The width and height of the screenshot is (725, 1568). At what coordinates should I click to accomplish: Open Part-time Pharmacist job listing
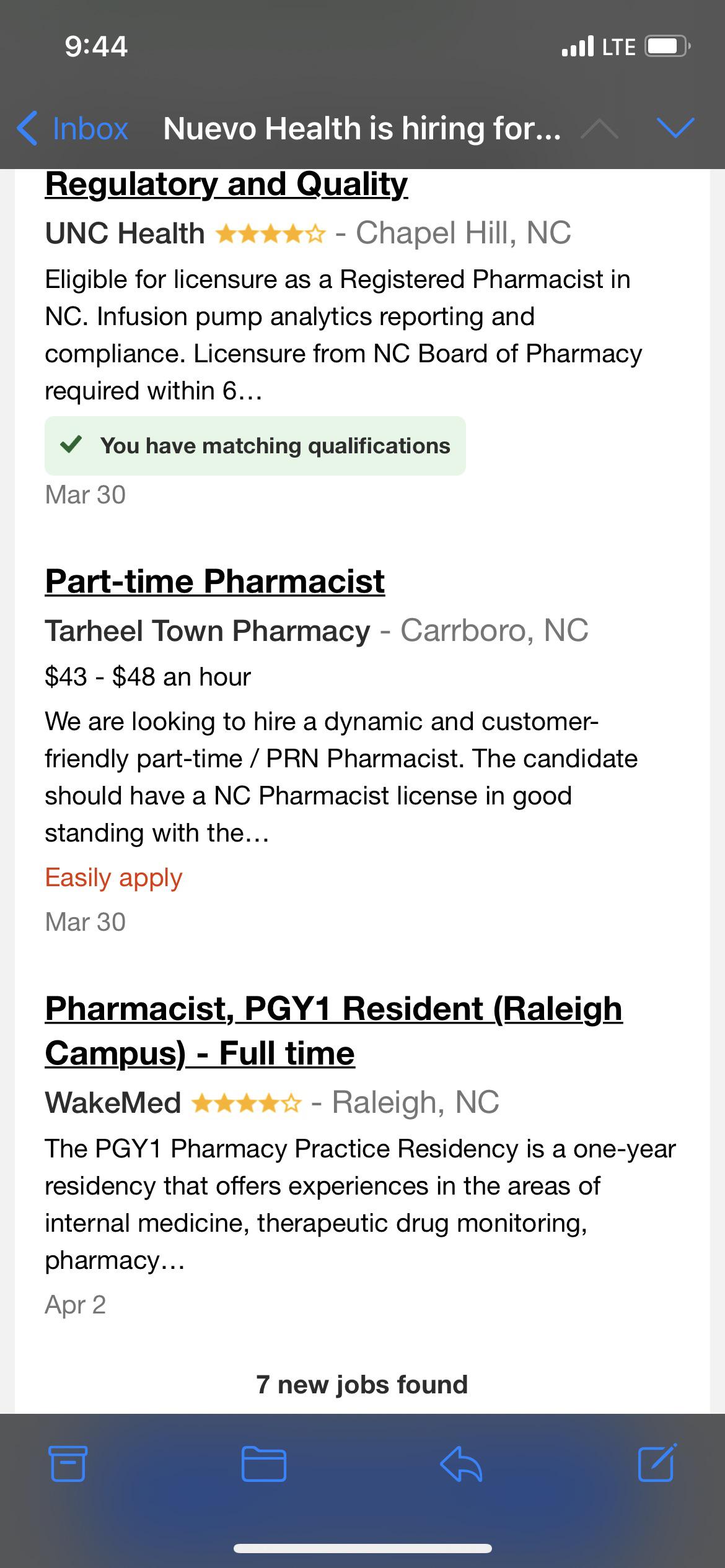pyautogui.click(x=214, y=581)
